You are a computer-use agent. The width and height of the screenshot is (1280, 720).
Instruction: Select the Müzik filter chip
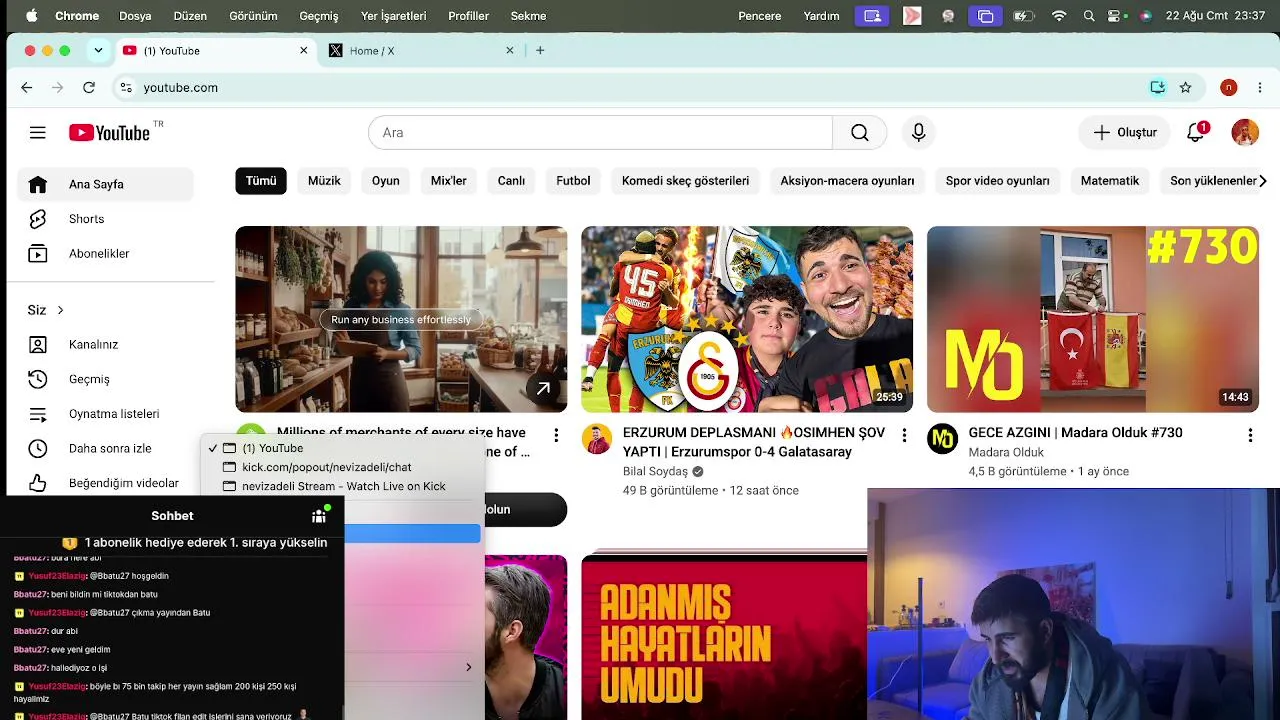click(x=324, y=181)
